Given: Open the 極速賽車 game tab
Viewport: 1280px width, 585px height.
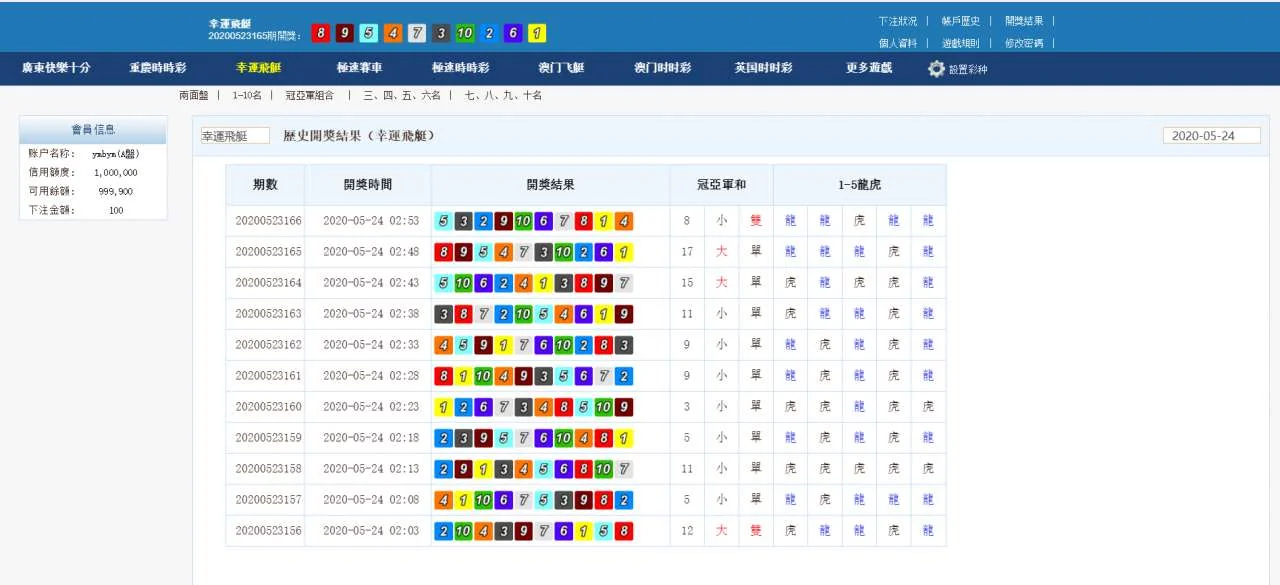Looking at the screenshot, I should (x=359, y=68).
